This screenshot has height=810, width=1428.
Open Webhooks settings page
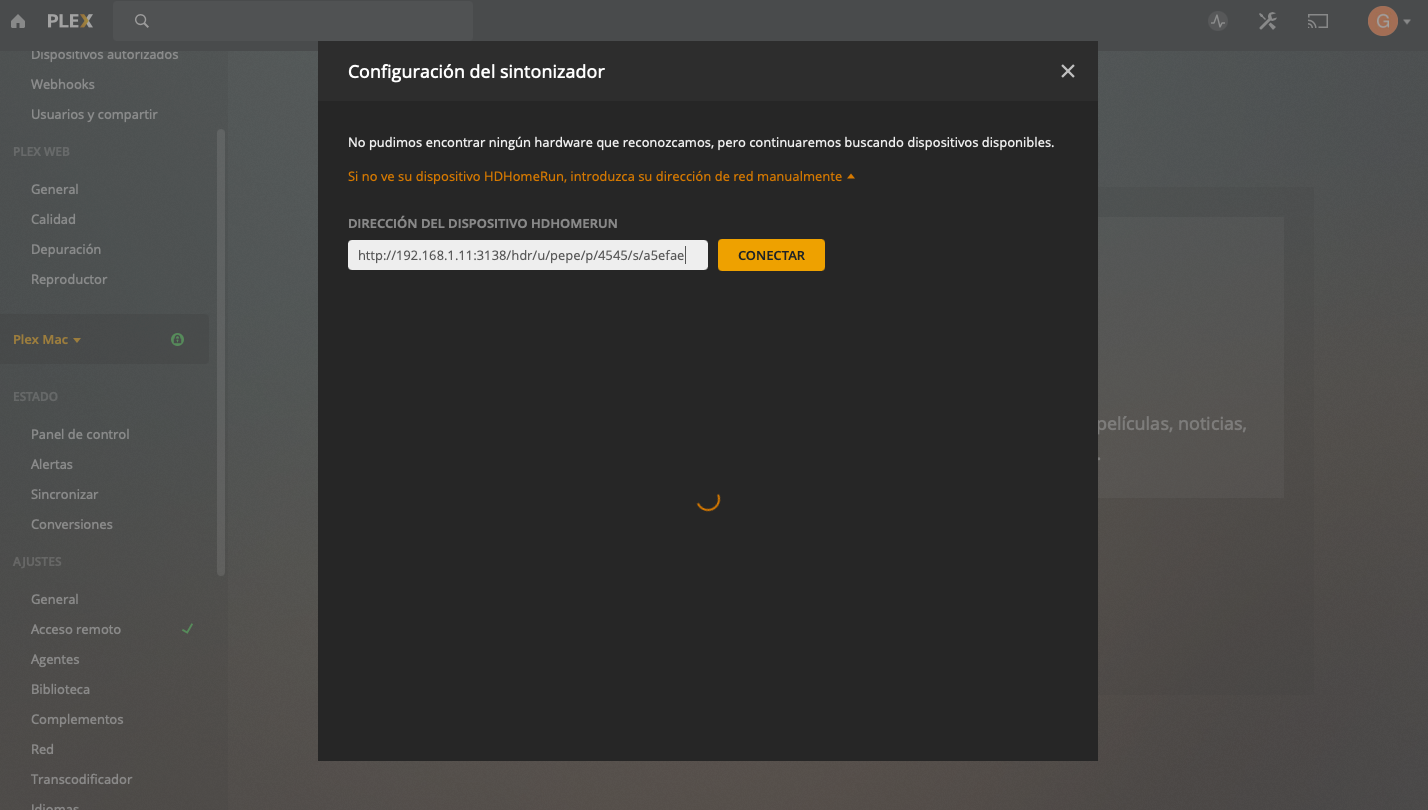click(x=63, y=84)
